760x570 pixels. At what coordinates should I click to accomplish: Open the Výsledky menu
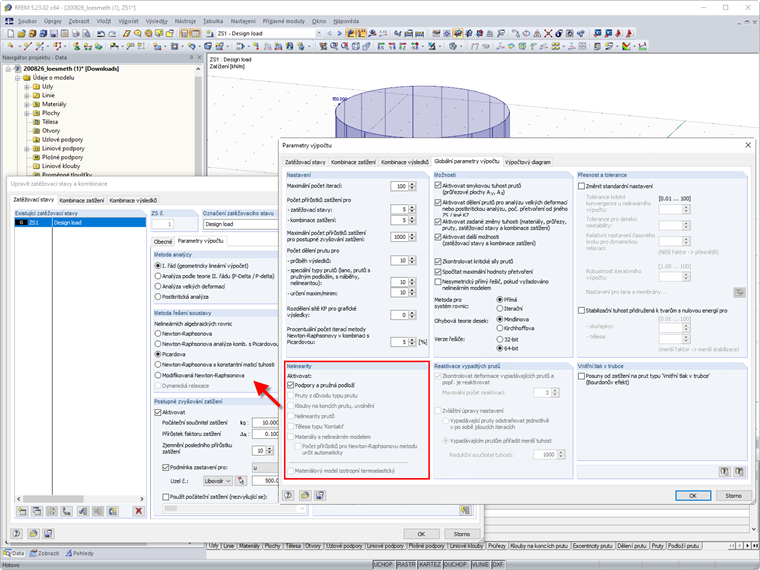(x=157, y=21)
